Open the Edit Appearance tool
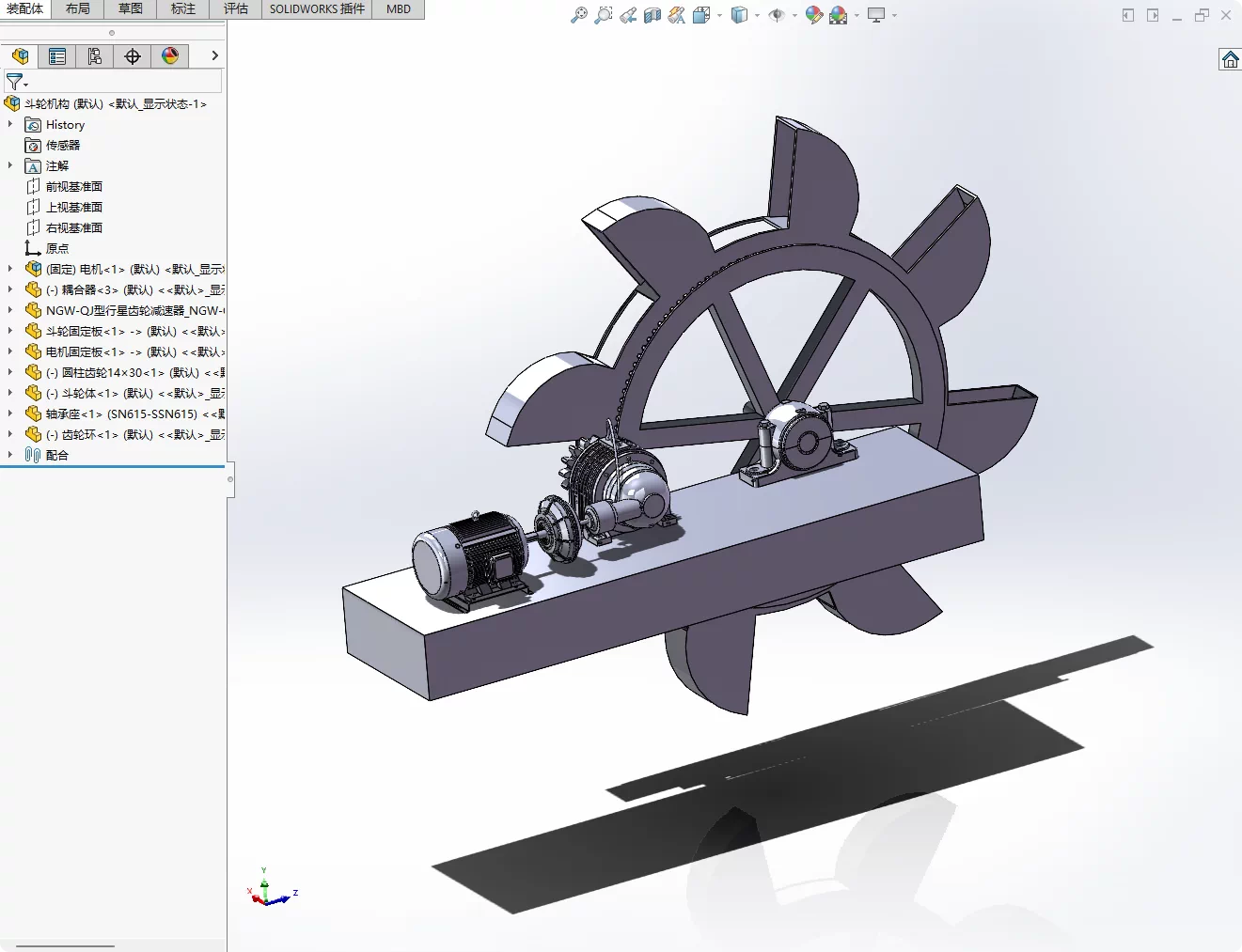 click(x=814, y=15)
